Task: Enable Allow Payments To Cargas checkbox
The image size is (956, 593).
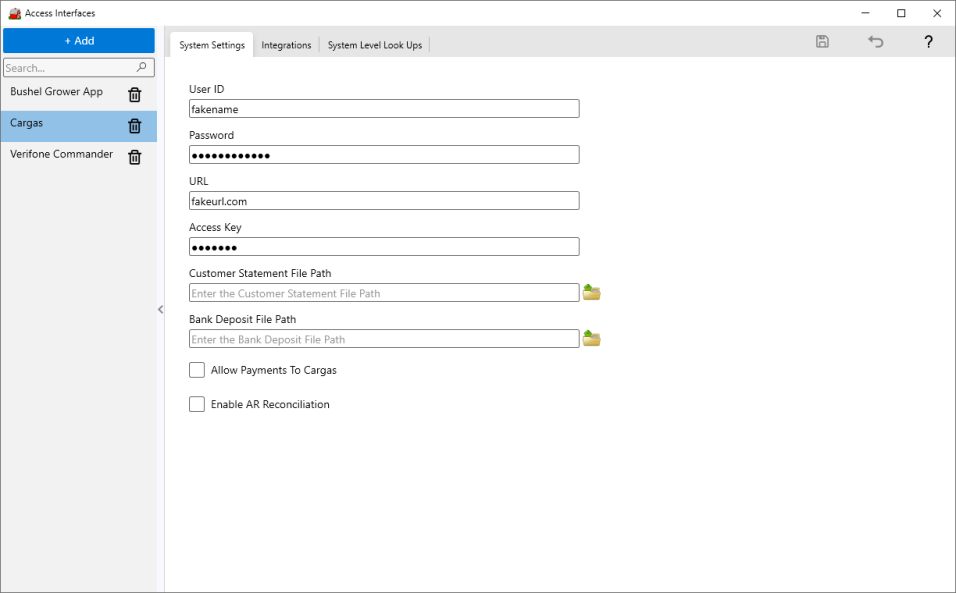Action: click(197, 370)
